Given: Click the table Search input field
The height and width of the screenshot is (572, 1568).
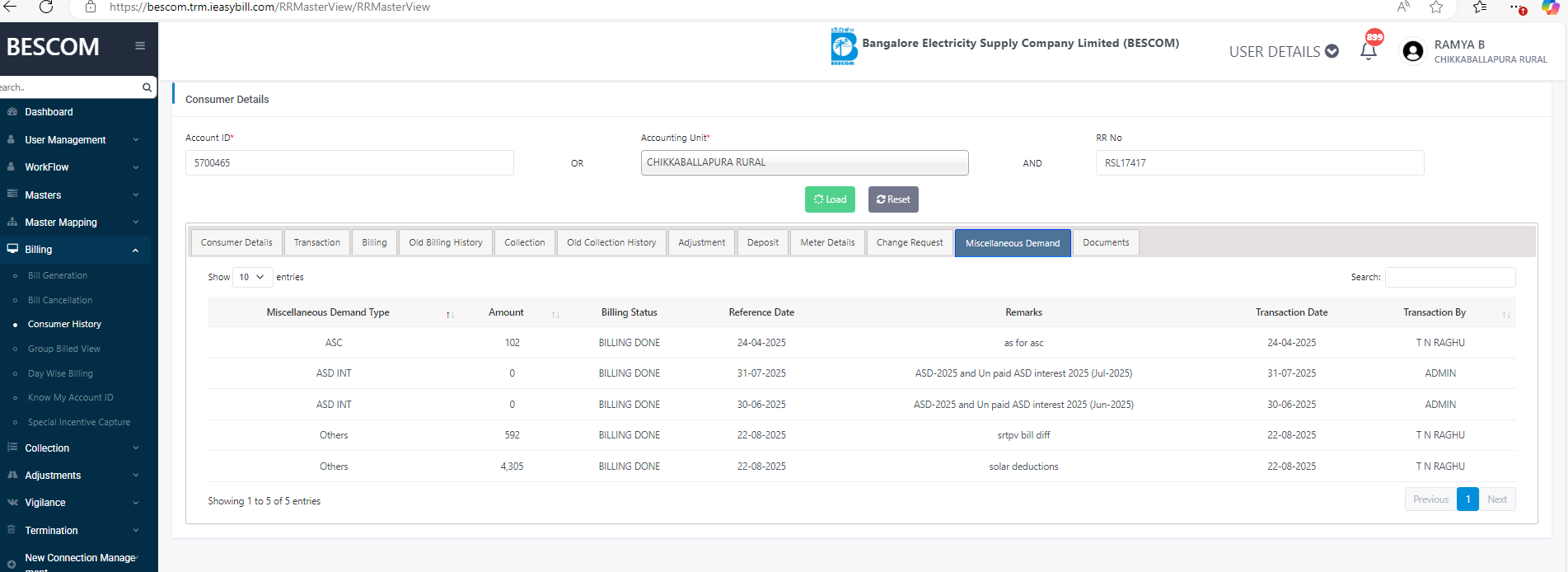Looking at the screenshot, I should [1450, 277].
